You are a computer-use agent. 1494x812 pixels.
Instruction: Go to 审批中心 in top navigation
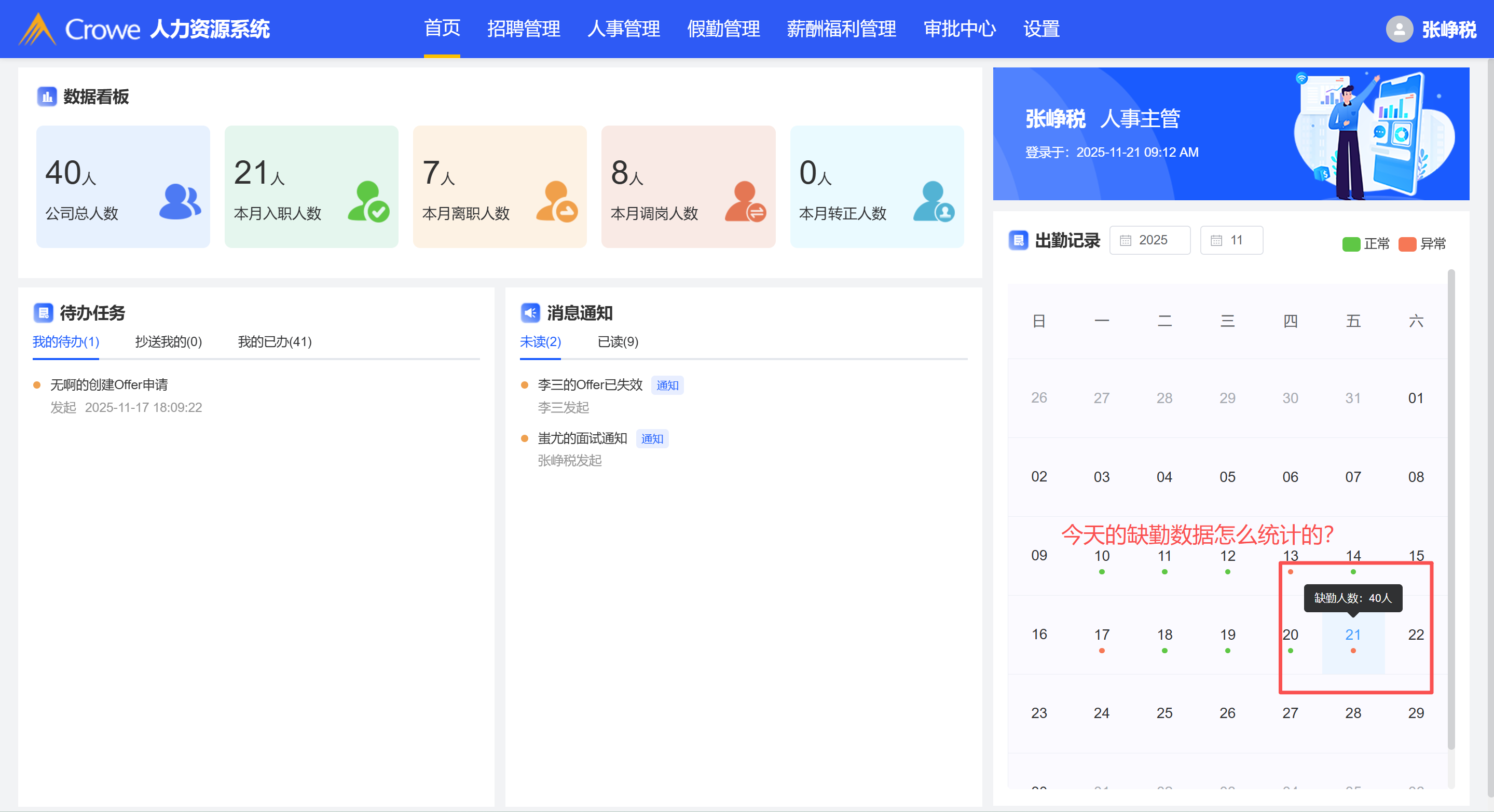(x=960, y=29)
